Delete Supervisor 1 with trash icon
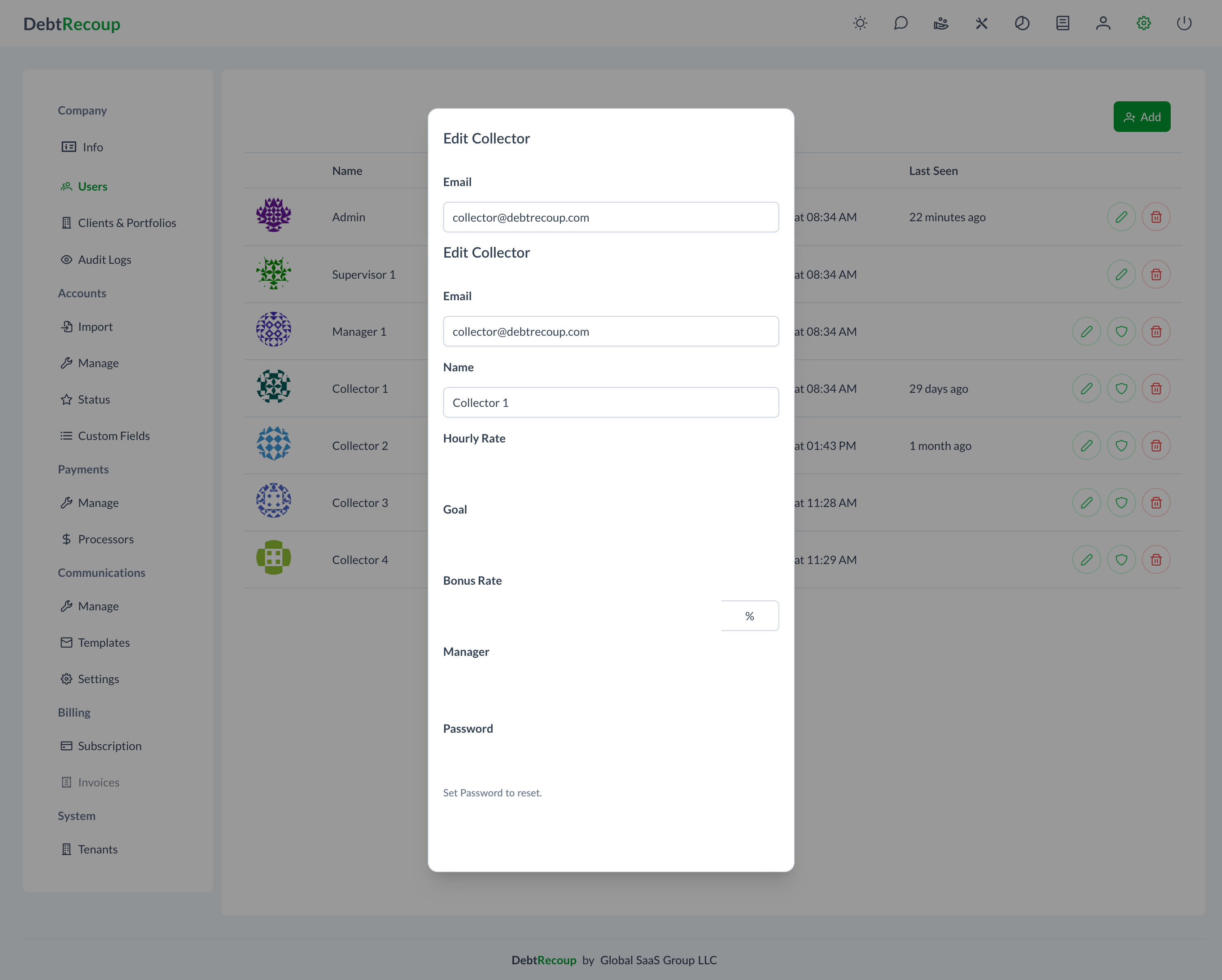This screenshot has width=1222, height=980. (1156, 274)
